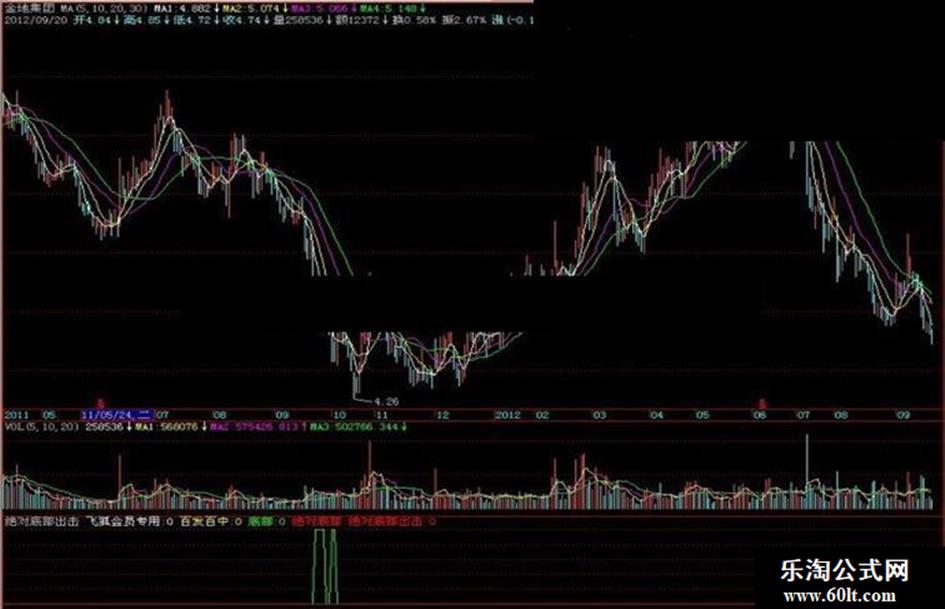Viewport: 945px width, 609px height.
Task: Click month 11 on the timeline
Action: pyautogui.click(x=381, y=415)
